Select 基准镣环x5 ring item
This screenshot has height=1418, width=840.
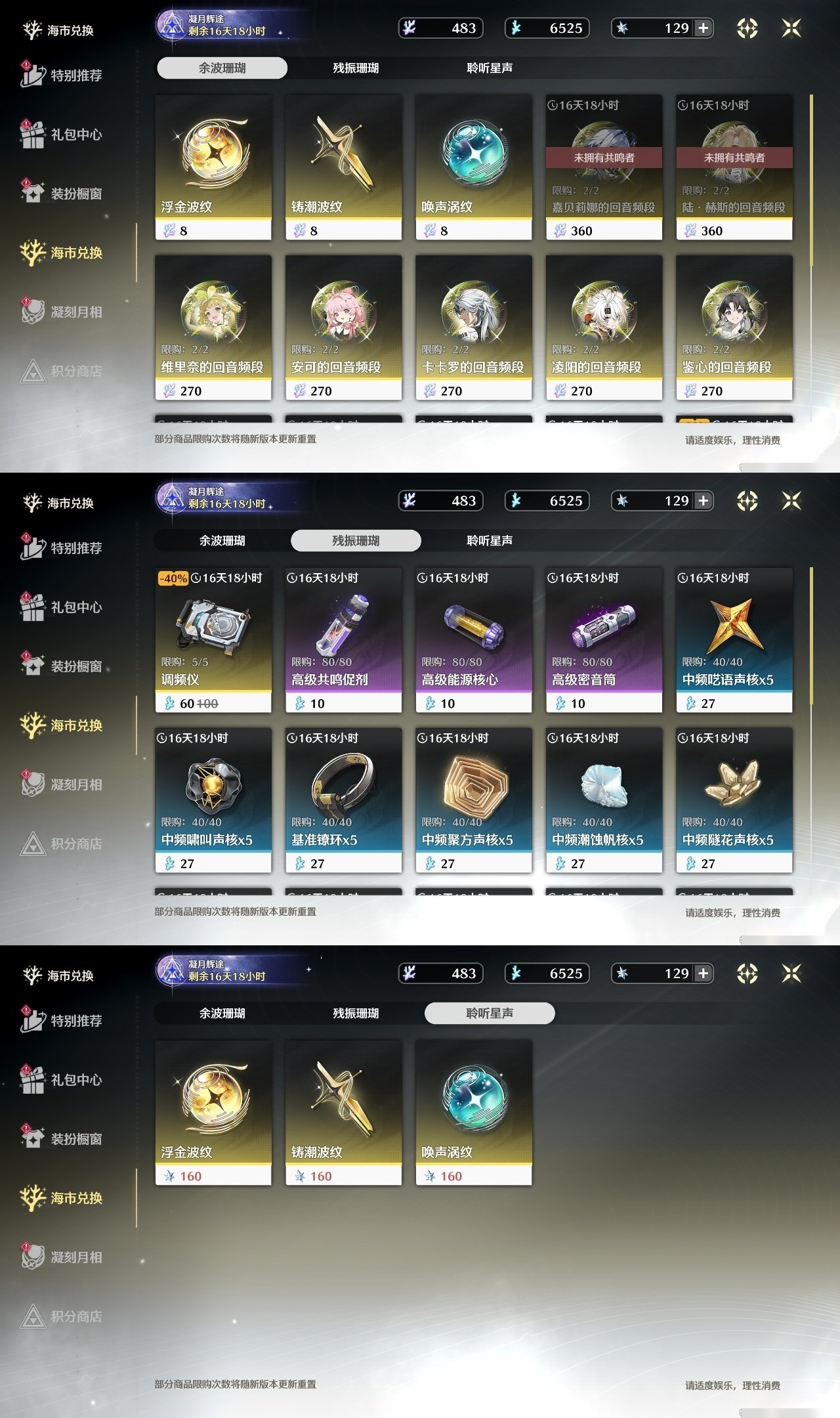click(343, 800)
